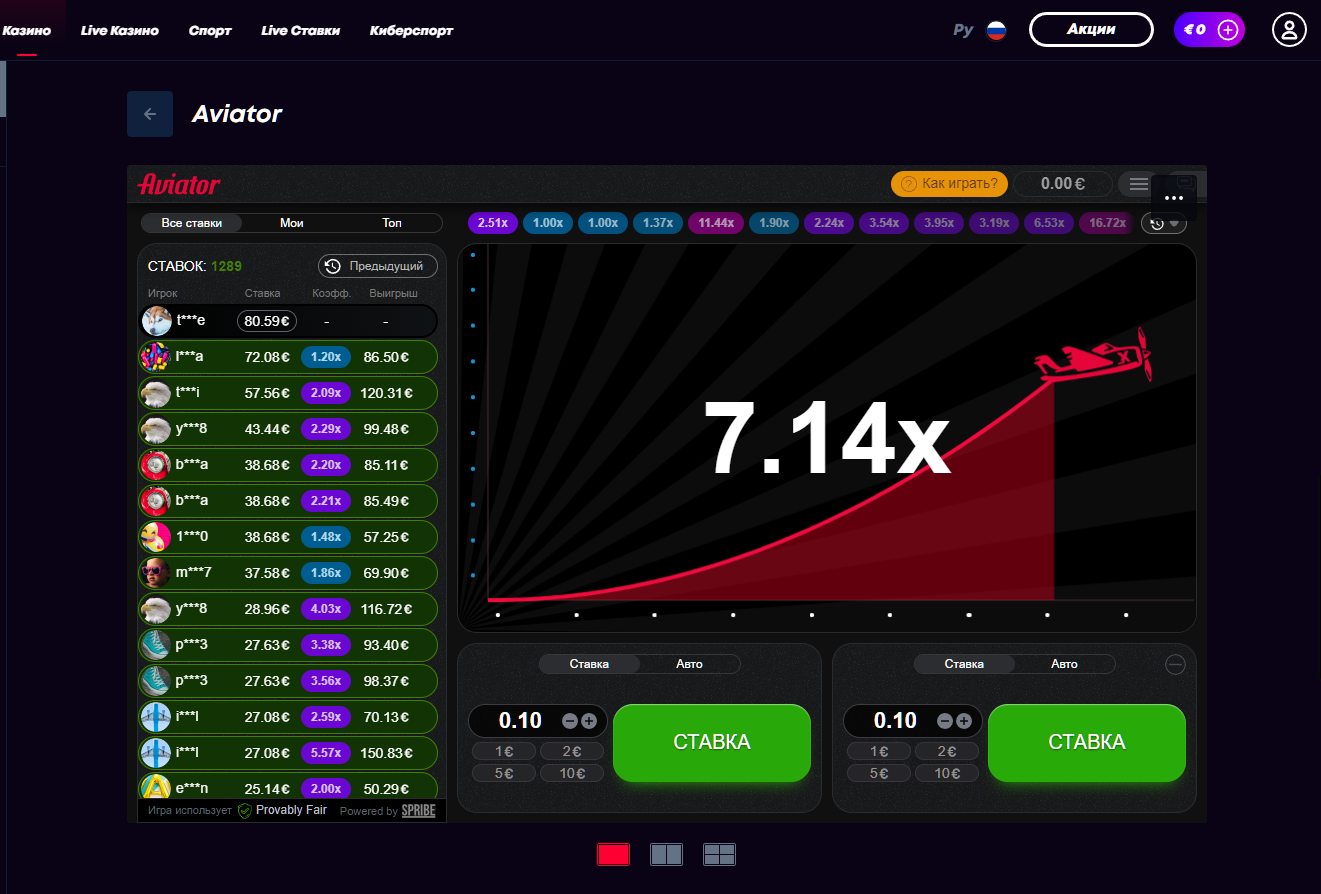Decrease right bet amount with minus icon
Image resolution: width=1321 pixels, height=894 pixels.
pyautogui.click(x=945, y=721)
